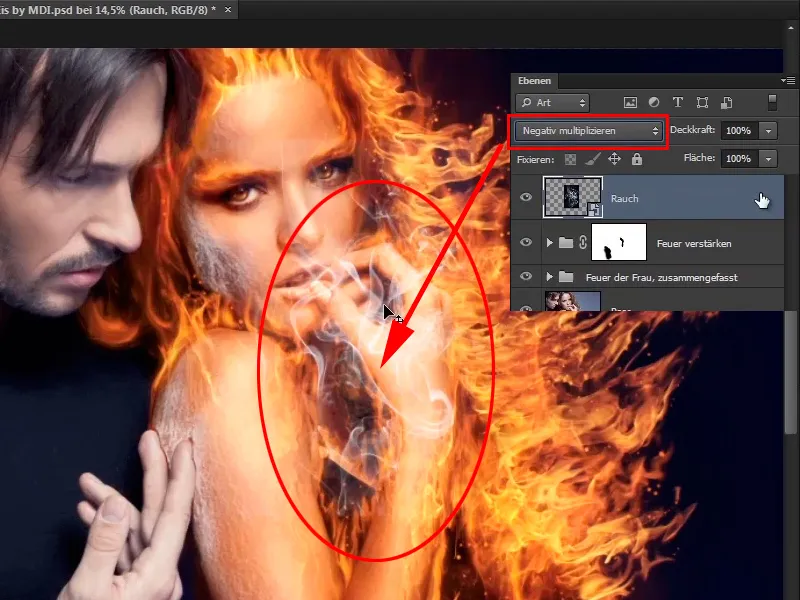This screenshot has width=800, height=600.
Task: Lock layer position with move icon
Action: pos(614,159)
